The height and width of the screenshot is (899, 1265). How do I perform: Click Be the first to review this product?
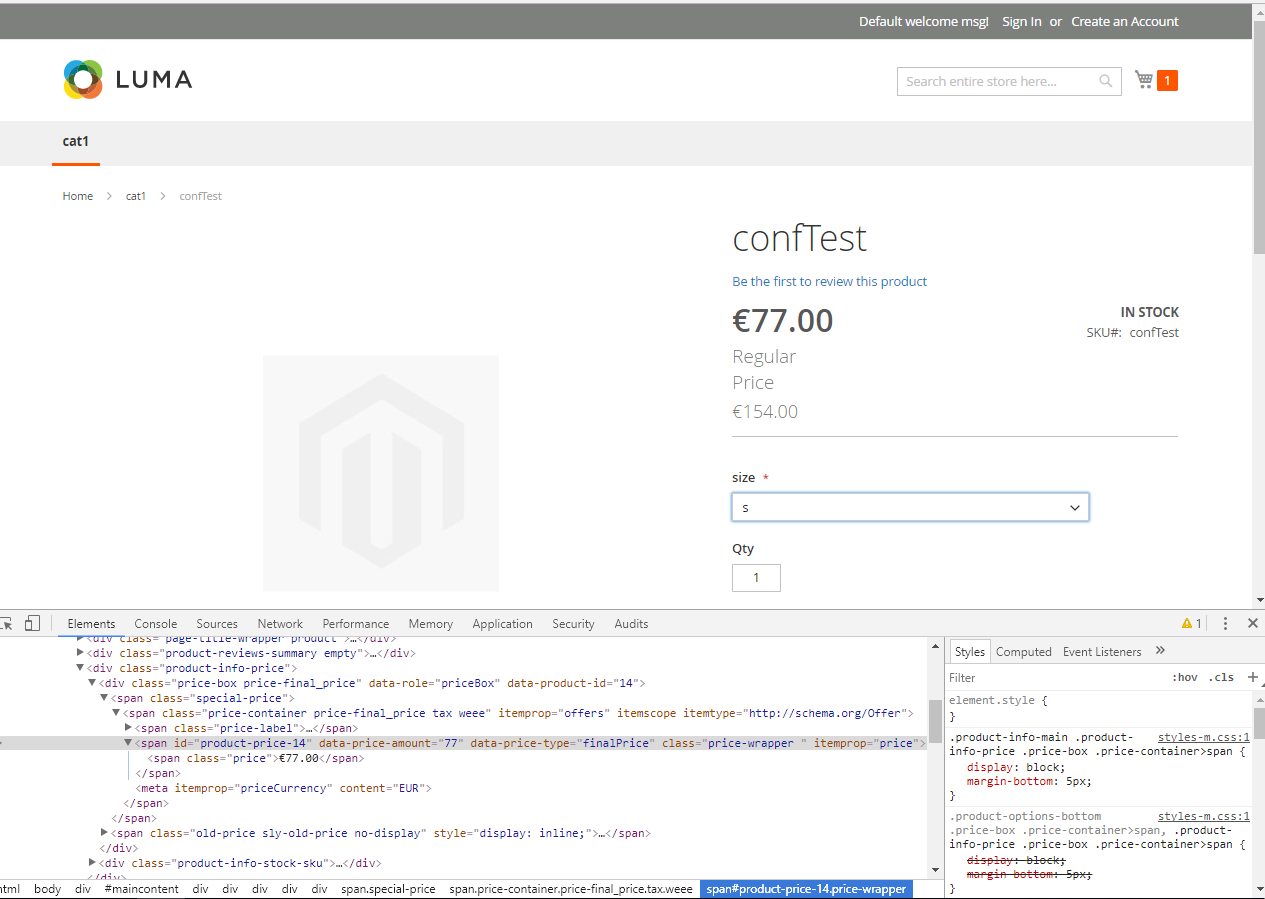tap(830, 281)
